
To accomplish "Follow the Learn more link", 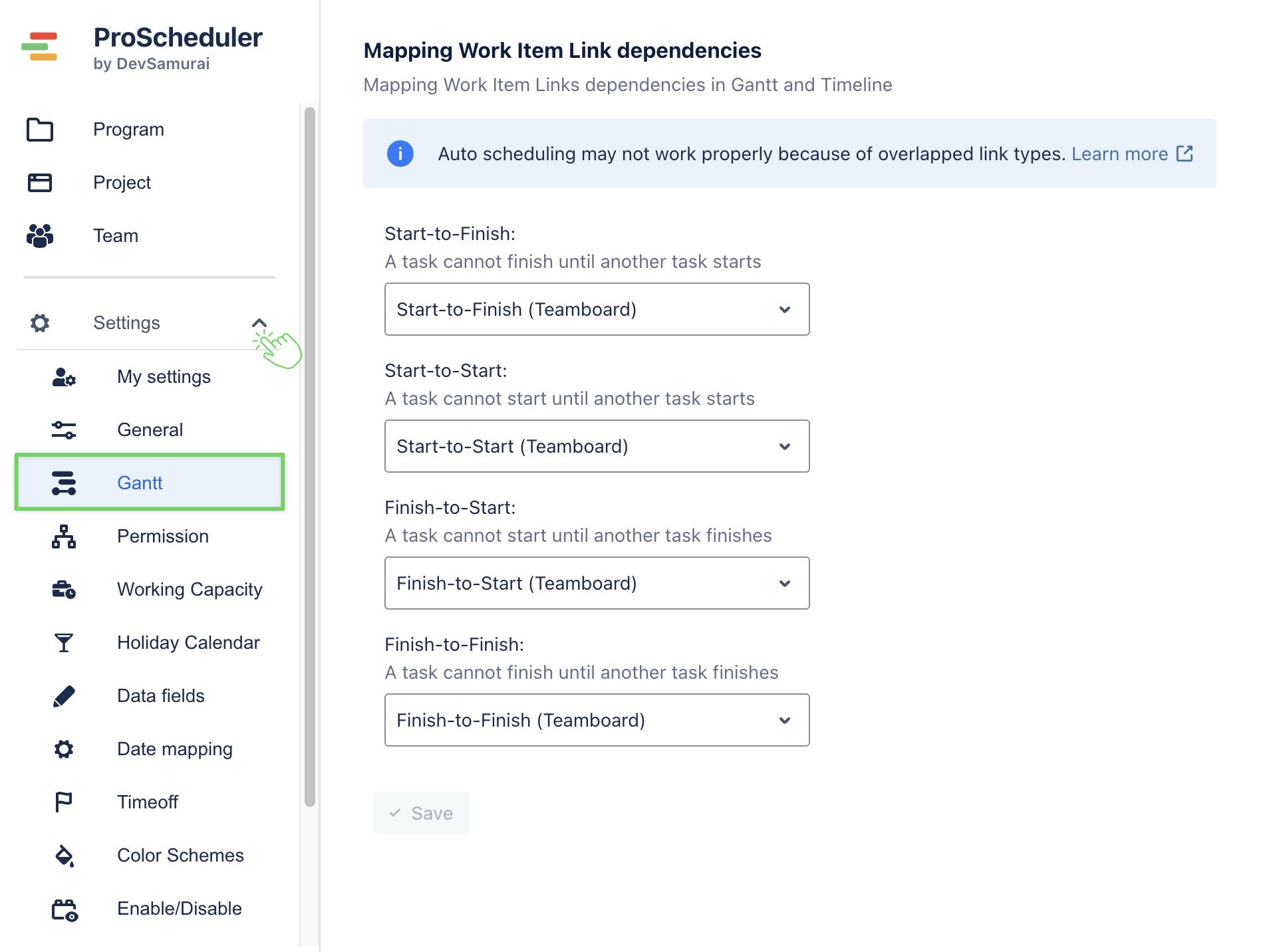I will pyautogui.click(x=1119, y=154).
